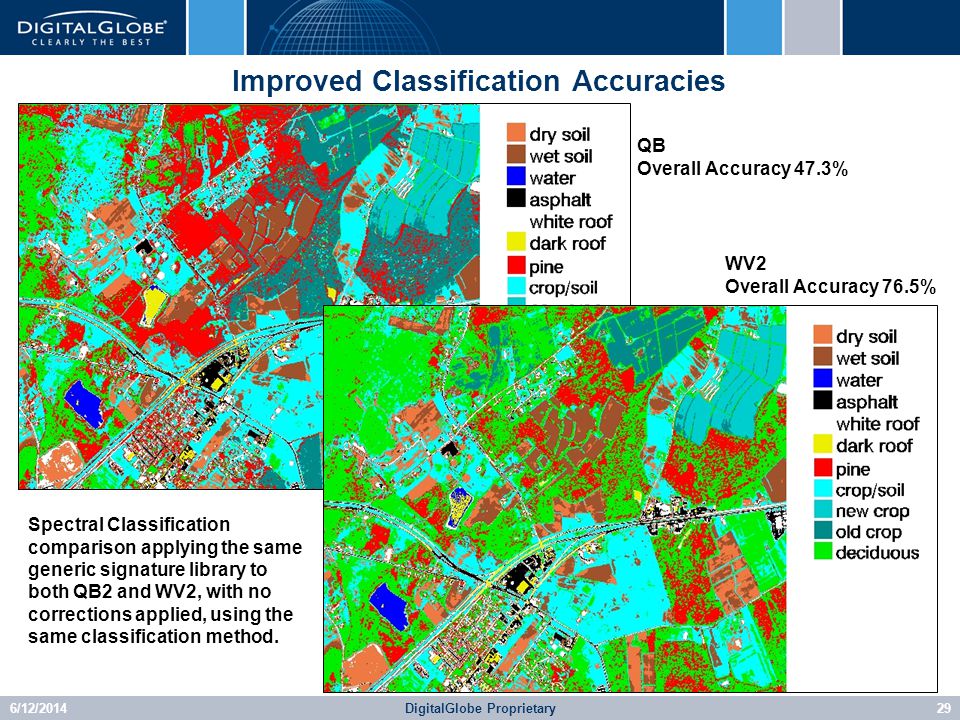Pick the cyan crop/soil swatch in QB legend
Viewport: 960px width, 720px height.
pos(516,286)
